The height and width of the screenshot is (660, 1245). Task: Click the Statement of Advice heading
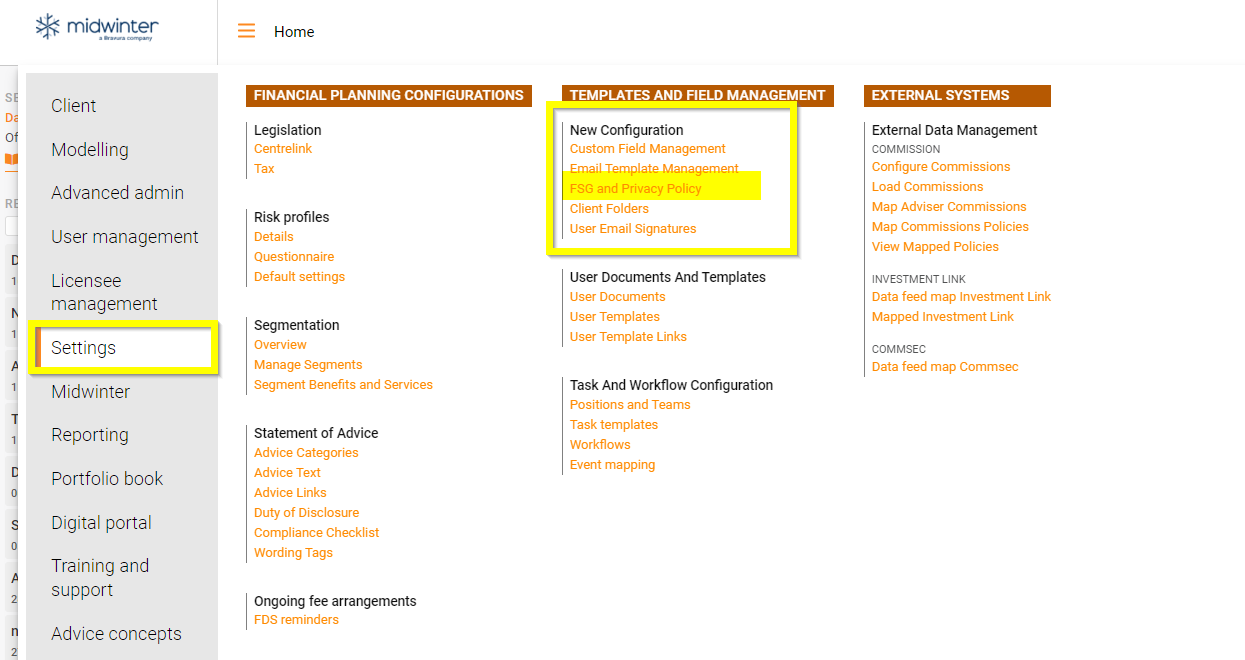316,433
